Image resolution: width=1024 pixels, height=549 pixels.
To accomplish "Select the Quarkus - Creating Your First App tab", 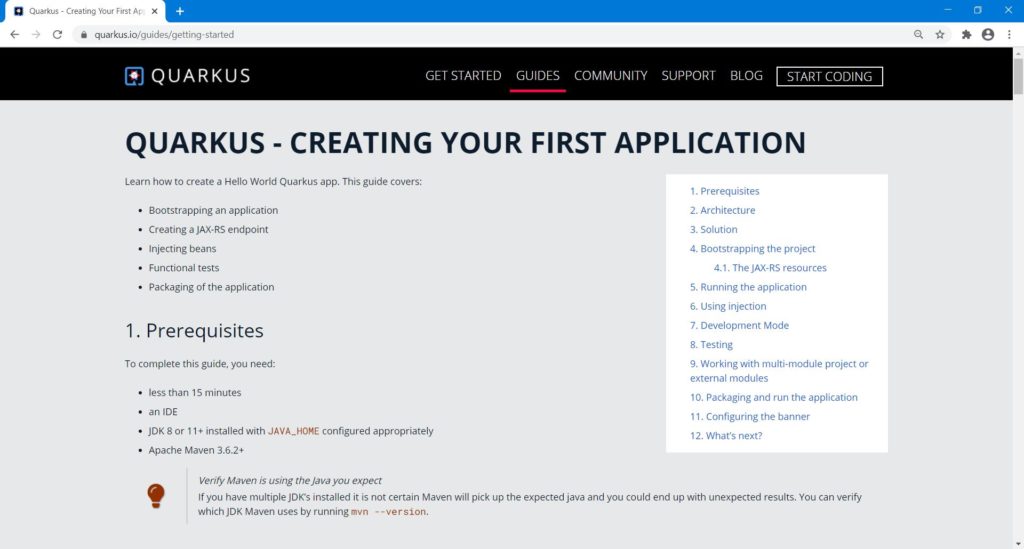I will coord(85,11).
